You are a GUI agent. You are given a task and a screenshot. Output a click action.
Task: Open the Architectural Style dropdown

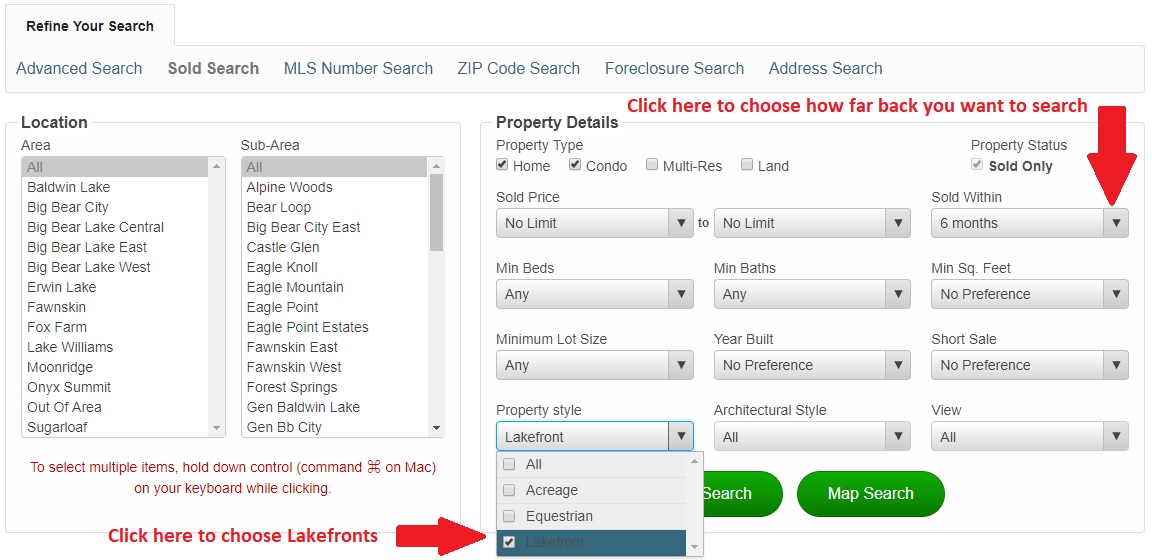(x=811, y=436)
